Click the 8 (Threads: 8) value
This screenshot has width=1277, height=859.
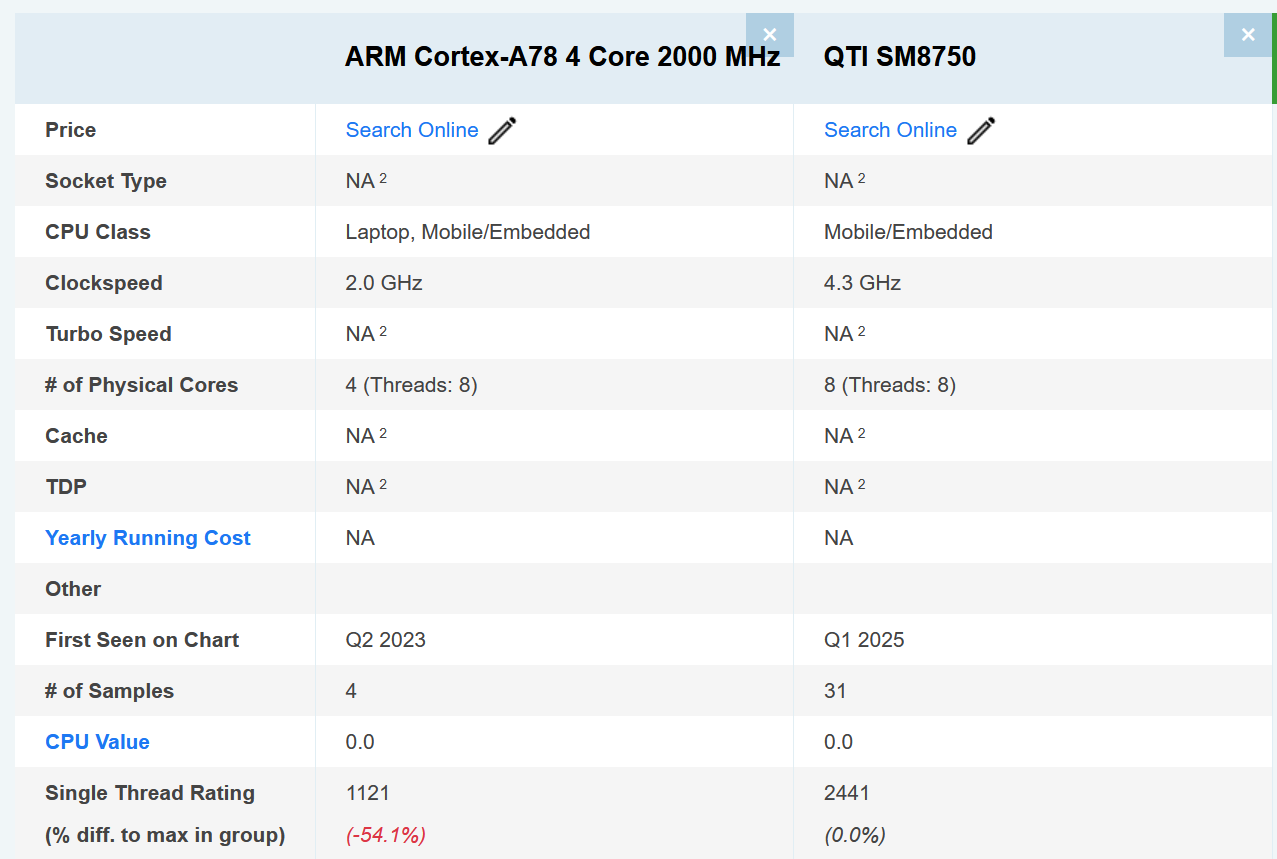point(890,385)
